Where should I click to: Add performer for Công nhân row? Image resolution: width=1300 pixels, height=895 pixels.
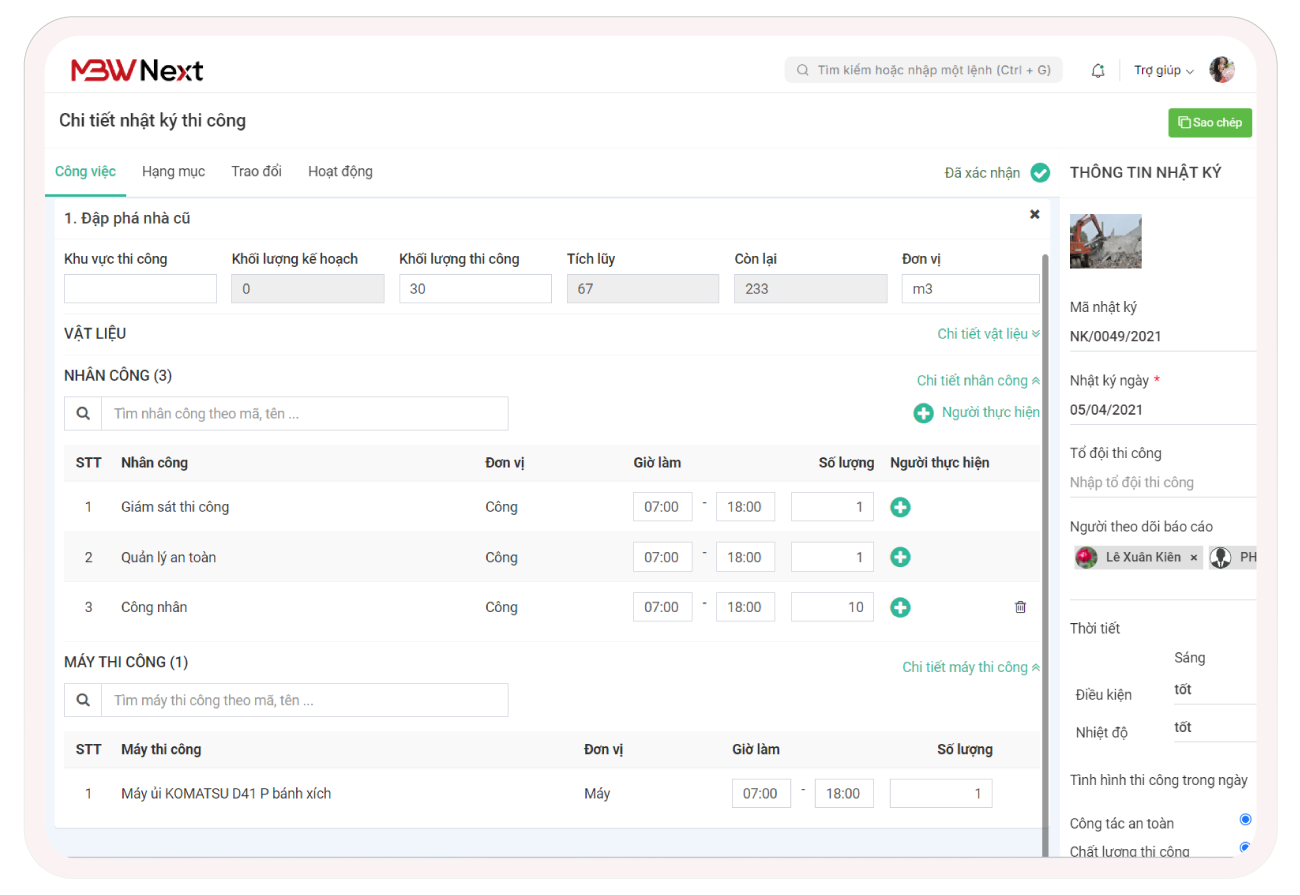(900, 607)
